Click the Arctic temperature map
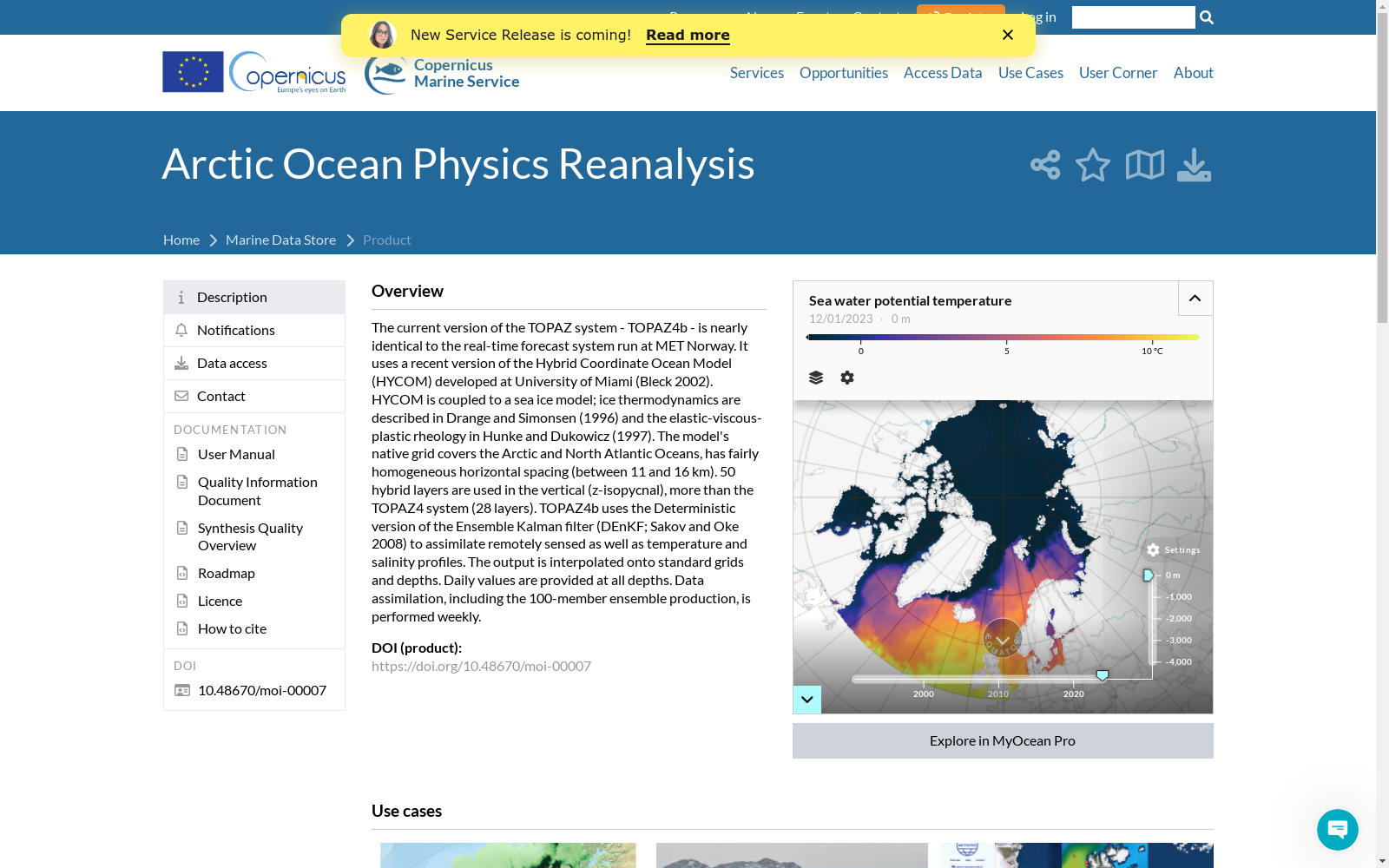1389x868 pixels. (1003, 556)
